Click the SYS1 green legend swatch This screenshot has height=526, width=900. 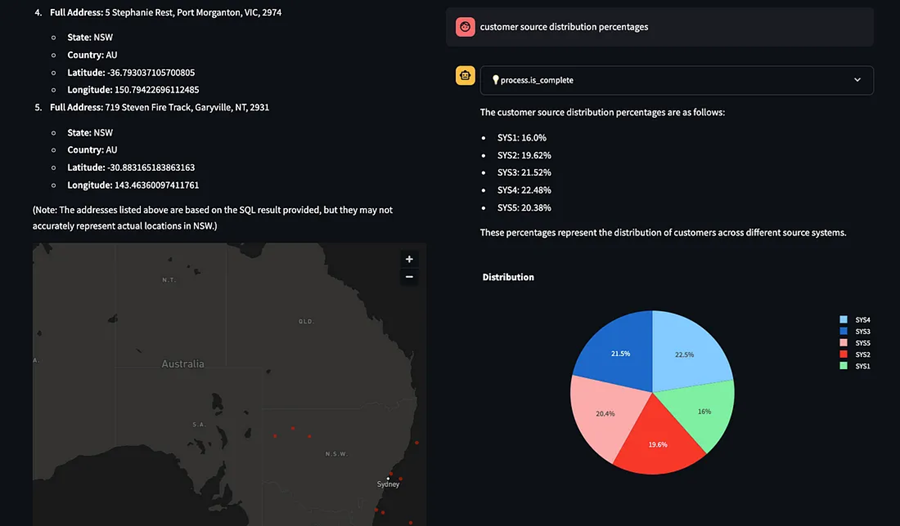(x=843, y=366)
